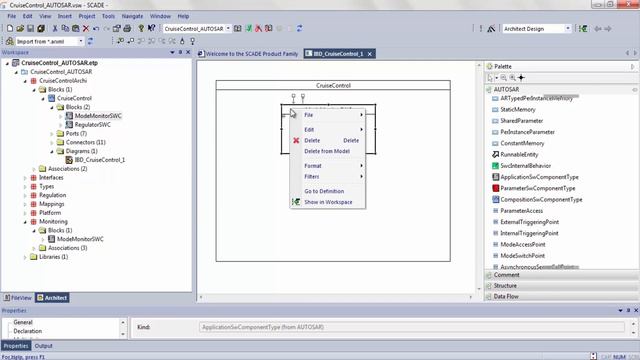
Task: Open Format submenu in context menu
Action: coord(328,166)
